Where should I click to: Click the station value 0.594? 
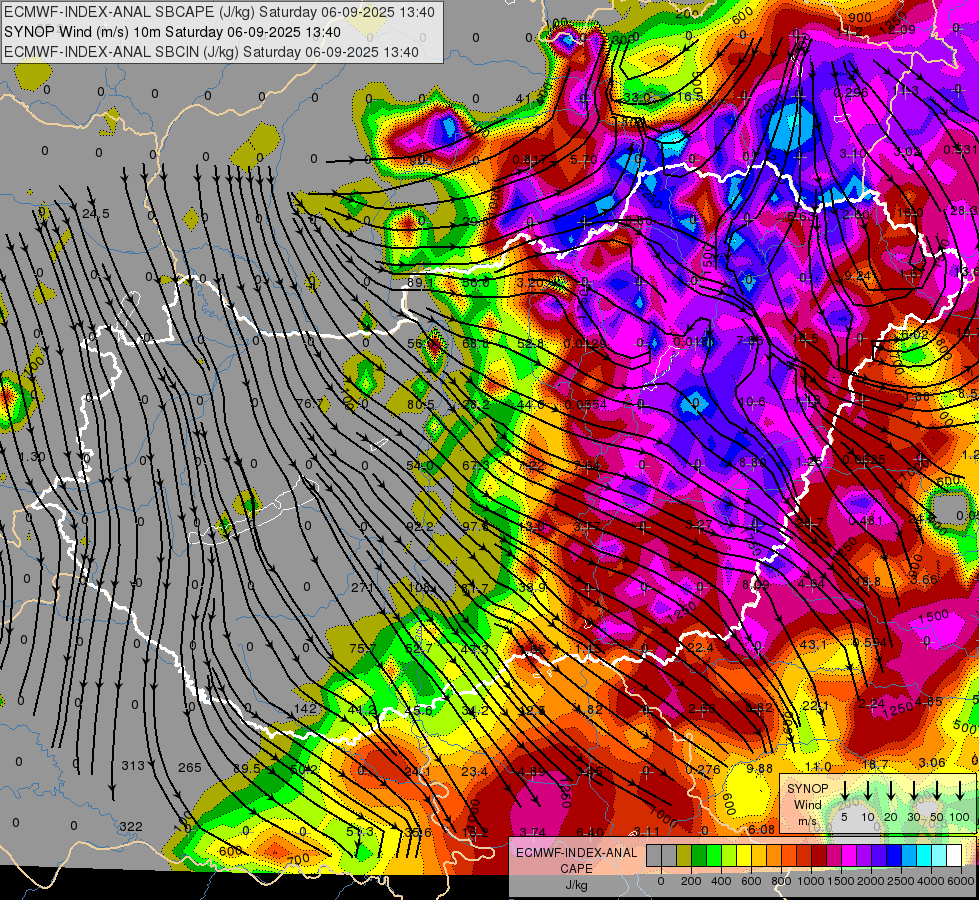(x=870, y=643)
